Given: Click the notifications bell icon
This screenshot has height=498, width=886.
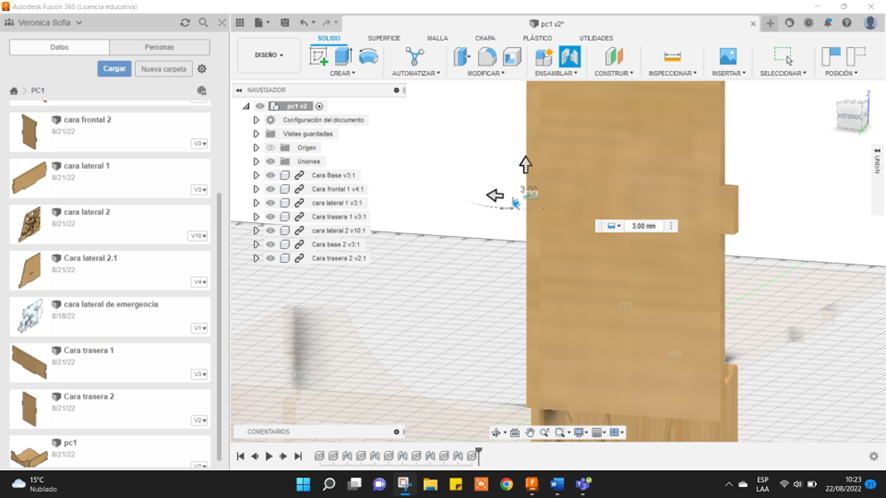Looking at the screenshot, I should pyautogui.click(x=828, y=23).
